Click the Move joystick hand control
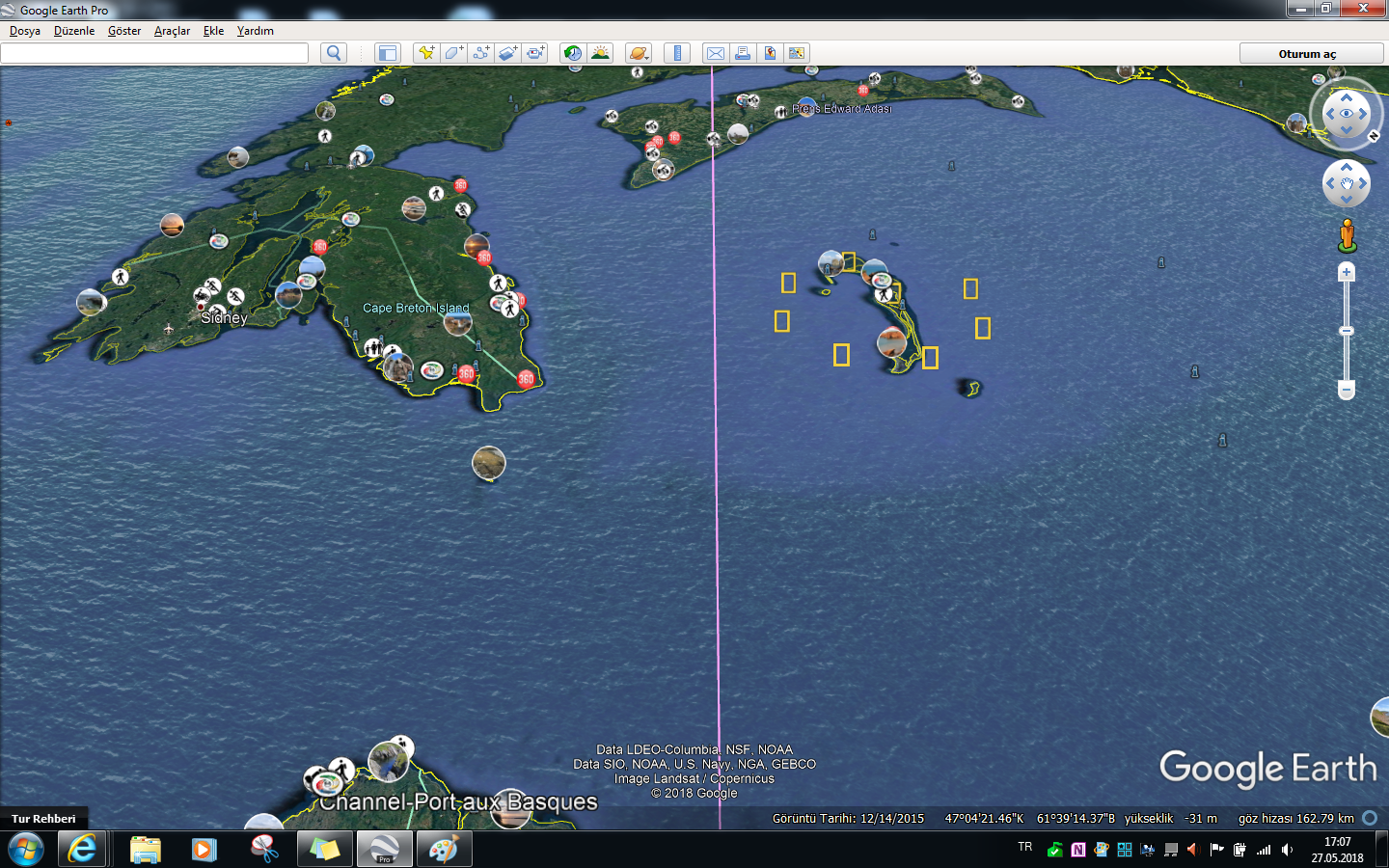This screenshot has height=868, width=1389. 1347,183
